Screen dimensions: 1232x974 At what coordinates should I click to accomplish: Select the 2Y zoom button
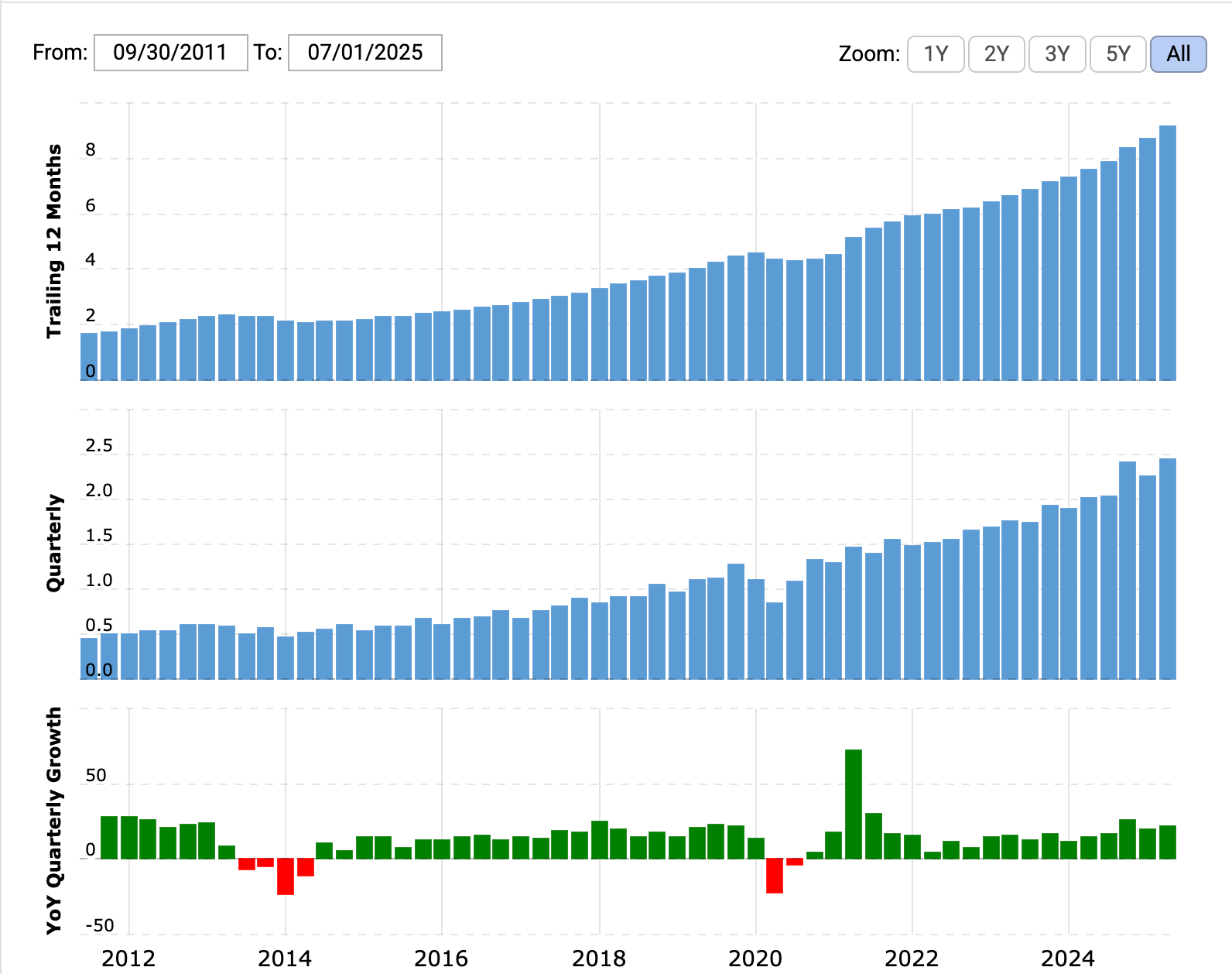997,53
